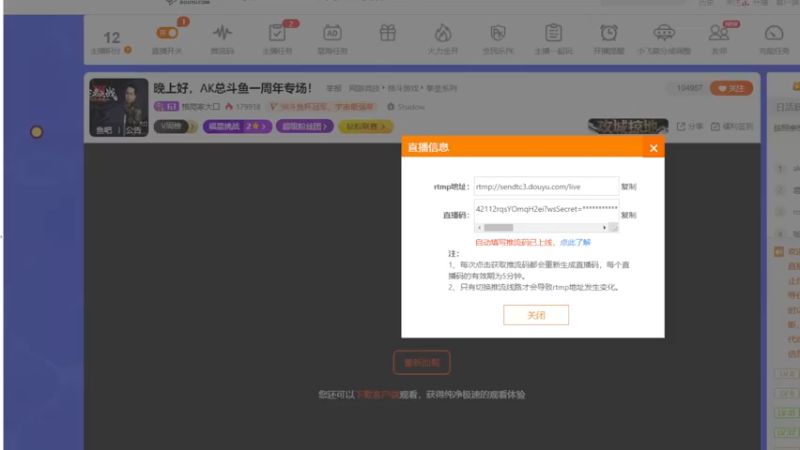The width and height of the screenshot is (800, 450).
Task: Click the stream key scrollbar right arrow
Action: (x=605, y=228)
